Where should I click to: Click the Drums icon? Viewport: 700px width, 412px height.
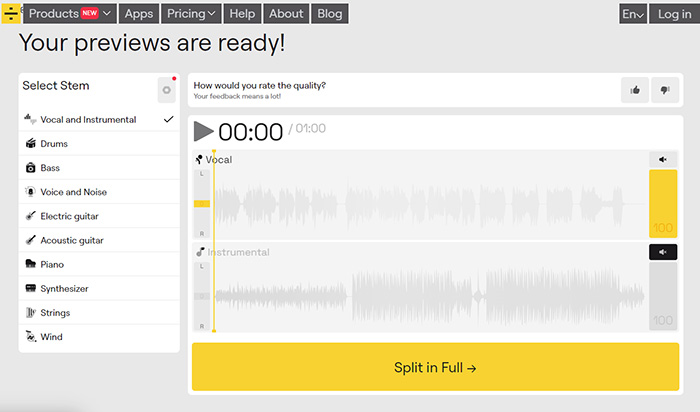[x=30, y=143]
